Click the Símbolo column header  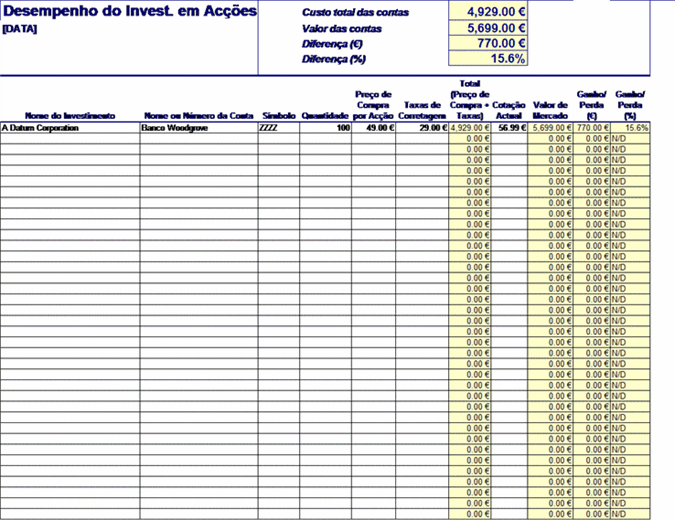[x=278, y=115]
